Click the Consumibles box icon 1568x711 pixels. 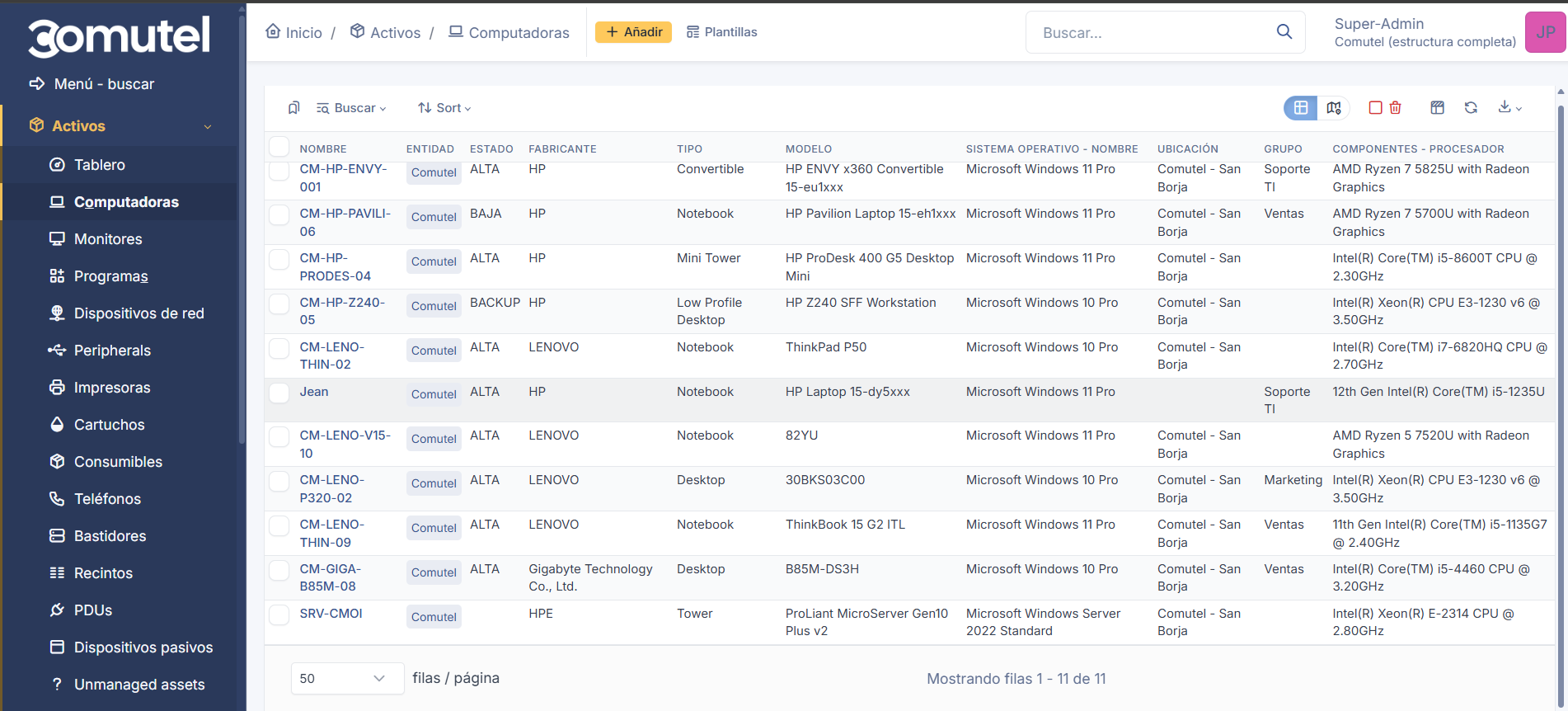coord(57,462)
